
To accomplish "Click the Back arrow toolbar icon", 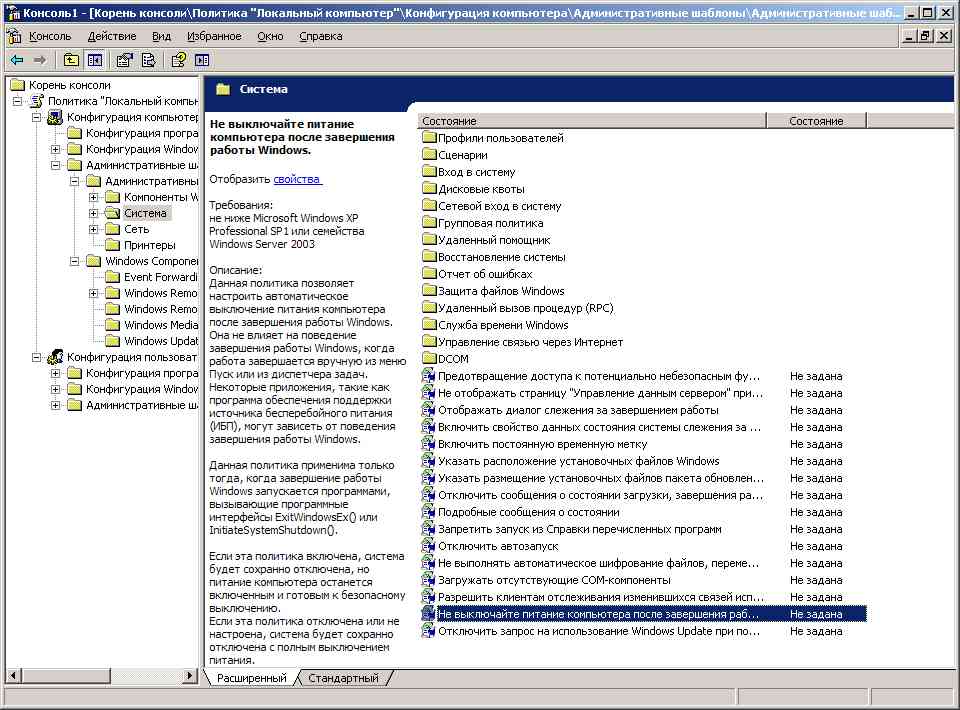I will [17, 60].
